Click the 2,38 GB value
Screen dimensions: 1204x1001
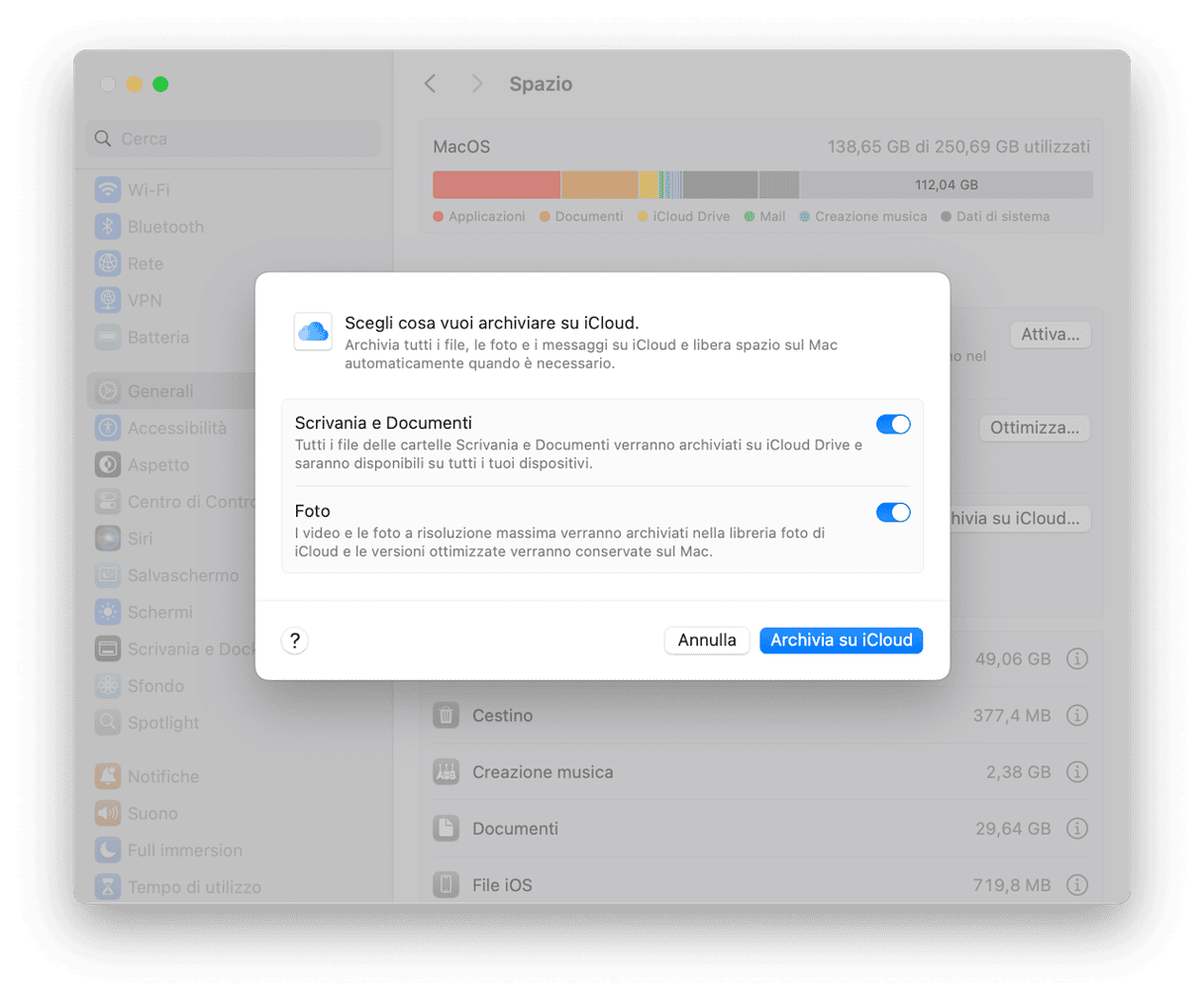pos(1018,772)
